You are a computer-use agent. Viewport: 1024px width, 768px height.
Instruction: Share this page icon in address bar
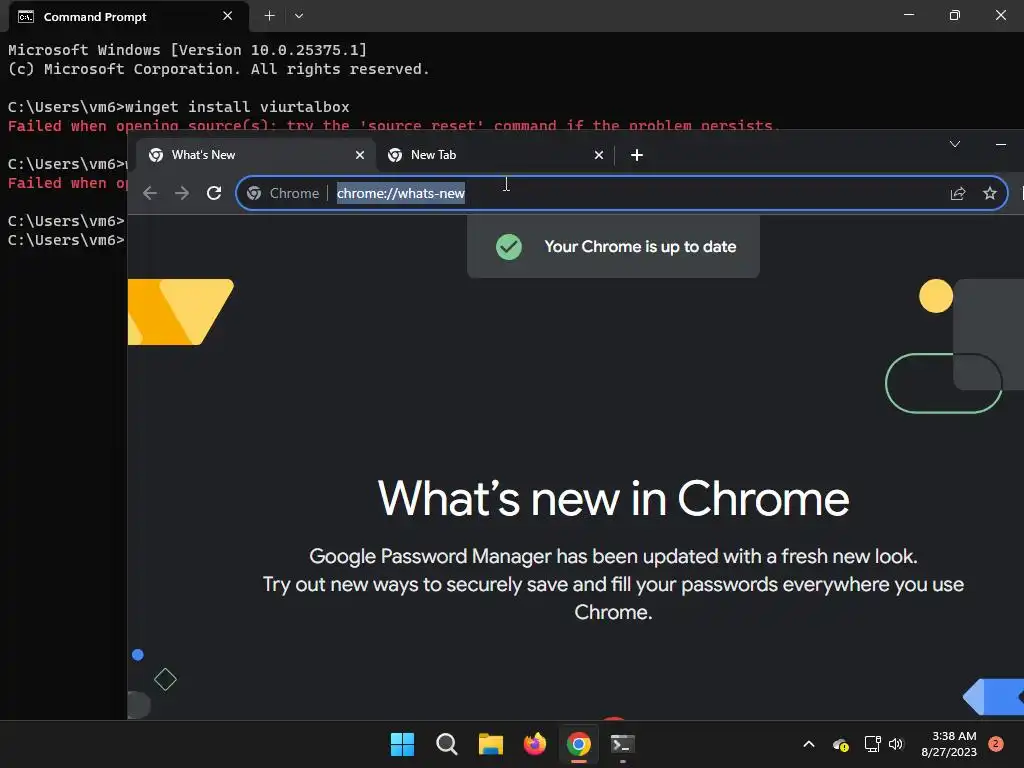pyautogui.click(x=957, y=193)
